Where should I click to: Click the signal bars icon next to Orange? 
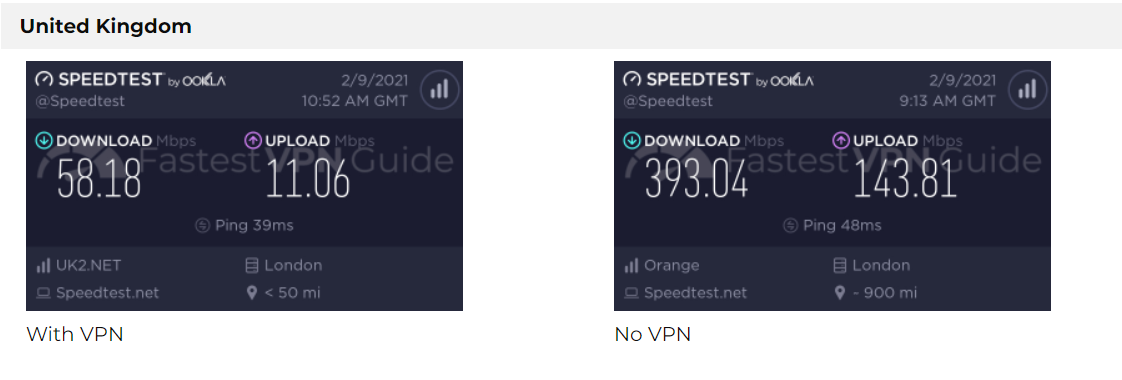(x=631, y=266)
